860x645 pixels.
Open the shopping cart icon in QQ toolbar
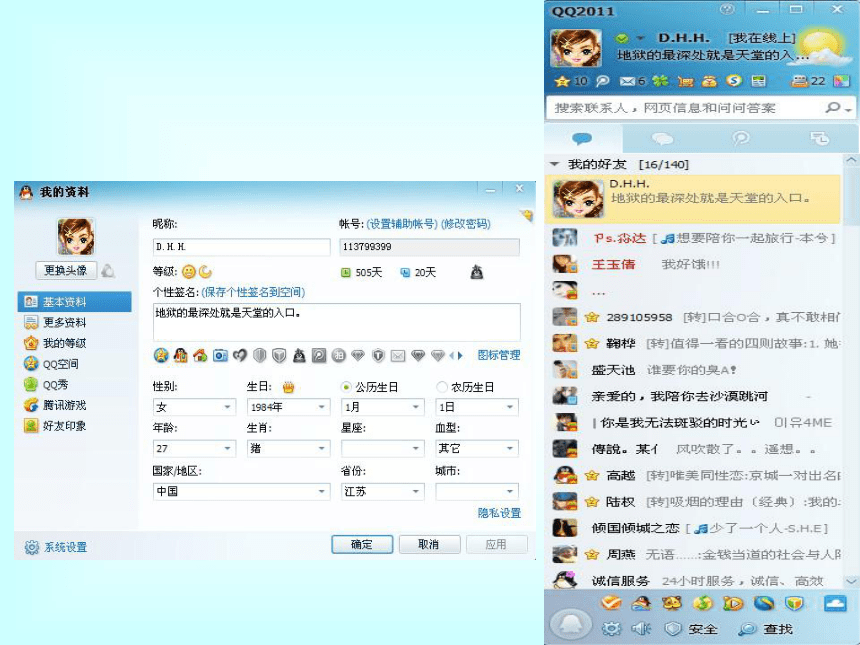[686, 81]
